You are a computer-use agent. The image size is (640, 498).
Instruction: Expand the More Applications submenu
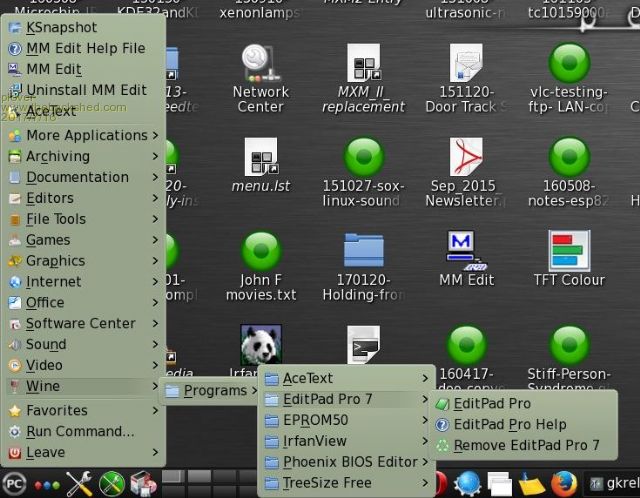[85, 135]
